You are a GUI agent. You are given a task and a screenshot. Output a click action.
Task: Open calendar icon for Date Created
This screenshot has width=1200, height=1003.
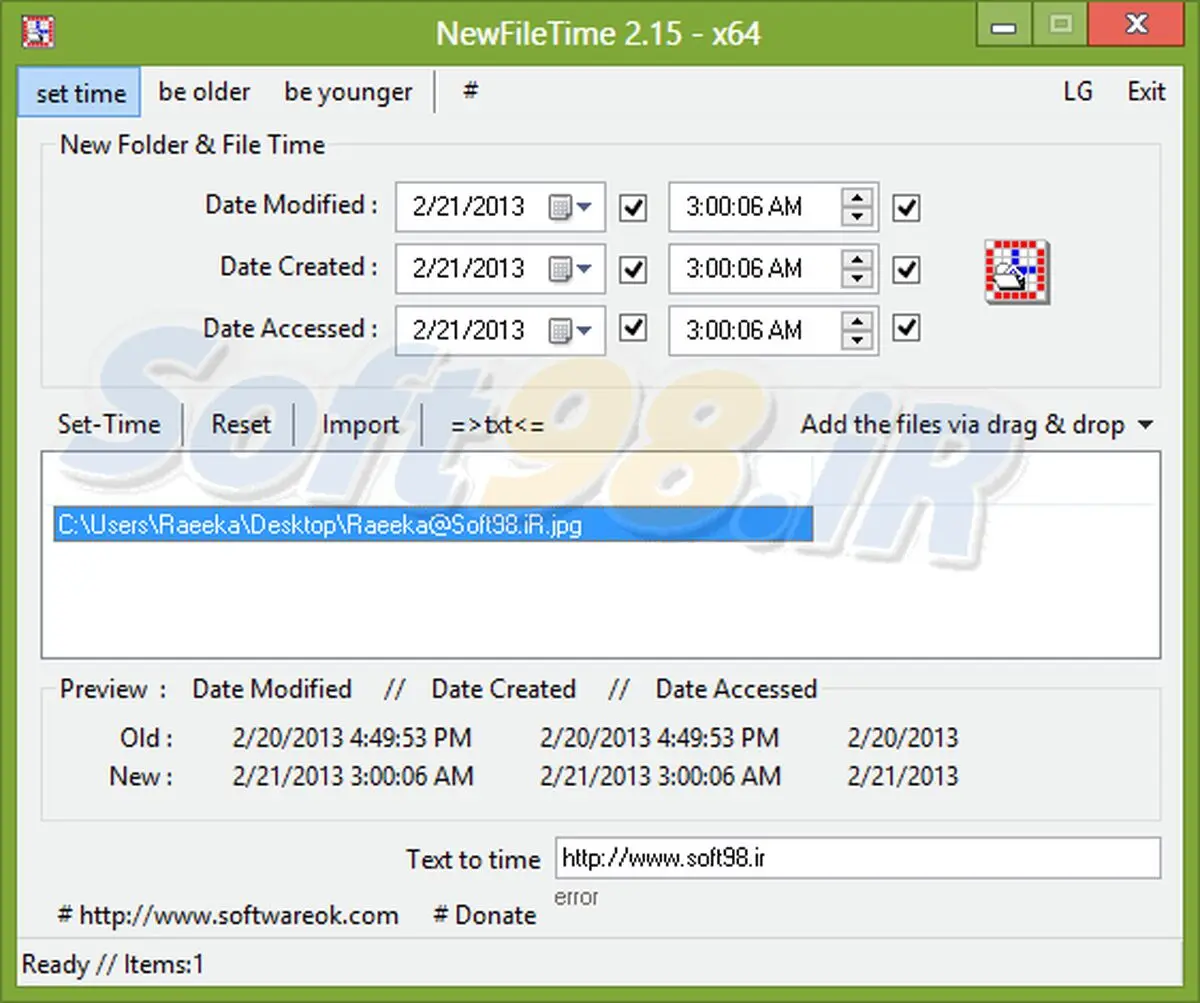click(x=570, y=269)
